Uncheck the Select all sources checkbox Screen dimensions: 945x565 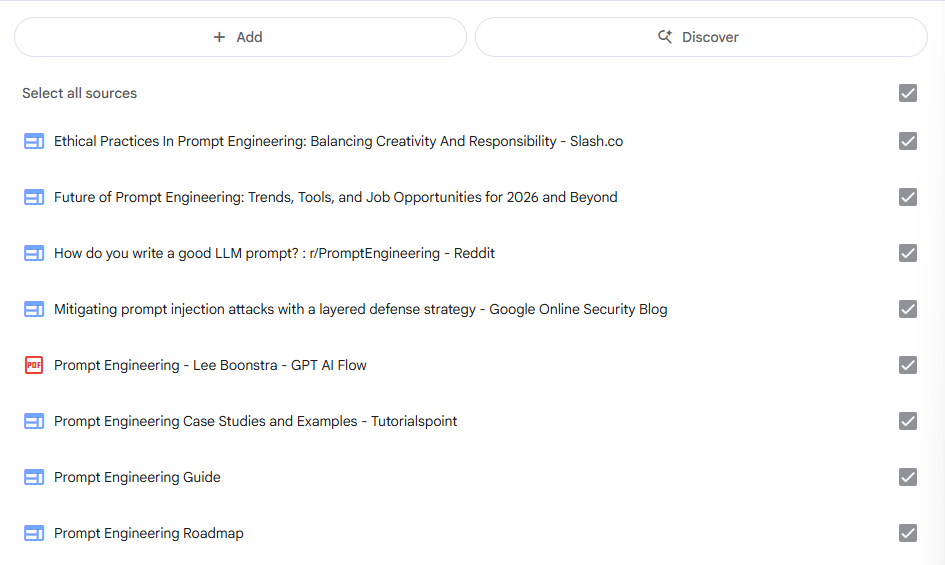tap(907, 93)
